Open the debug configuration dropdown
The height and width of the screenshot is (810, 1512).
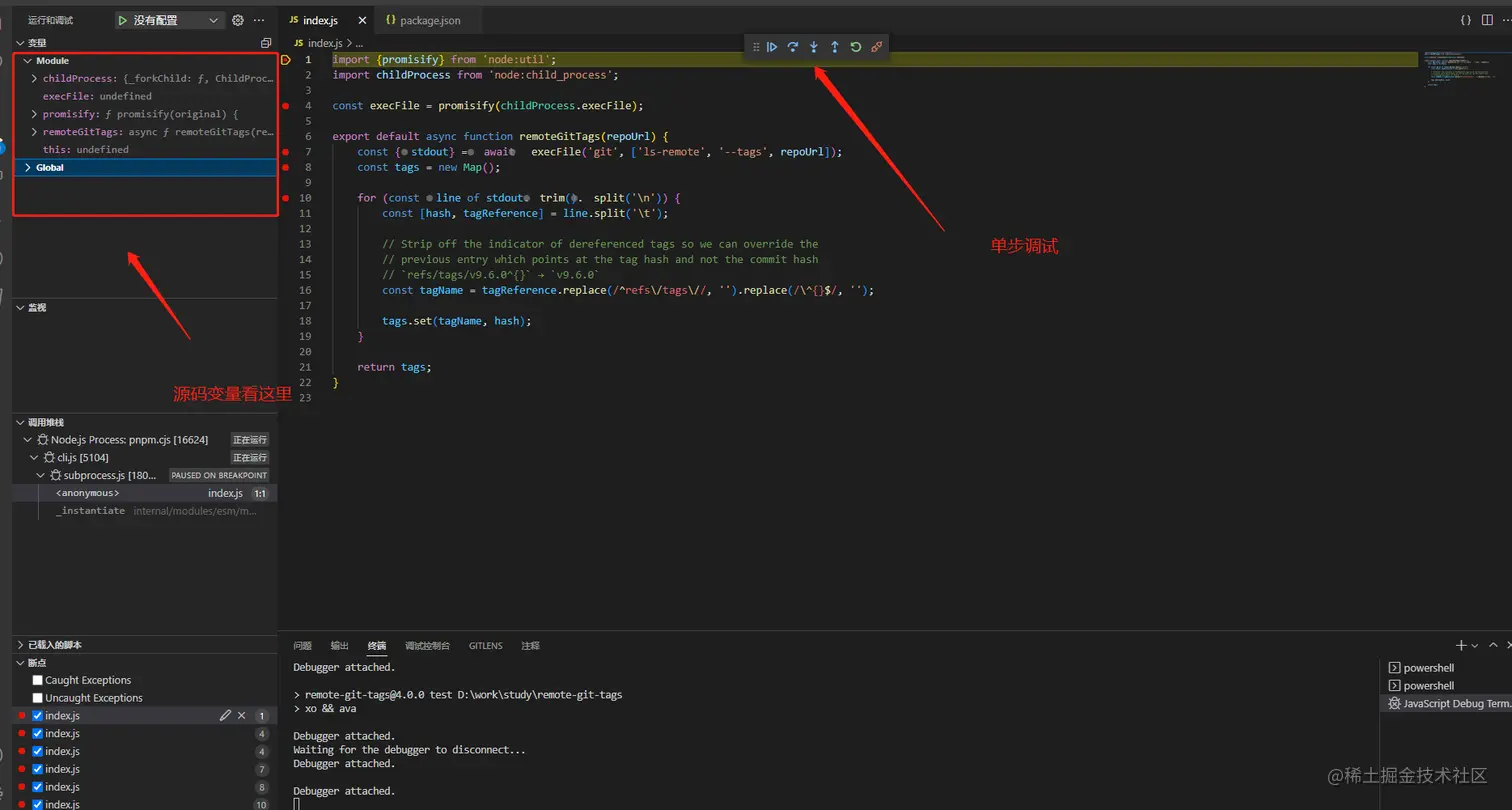[170, 20]
